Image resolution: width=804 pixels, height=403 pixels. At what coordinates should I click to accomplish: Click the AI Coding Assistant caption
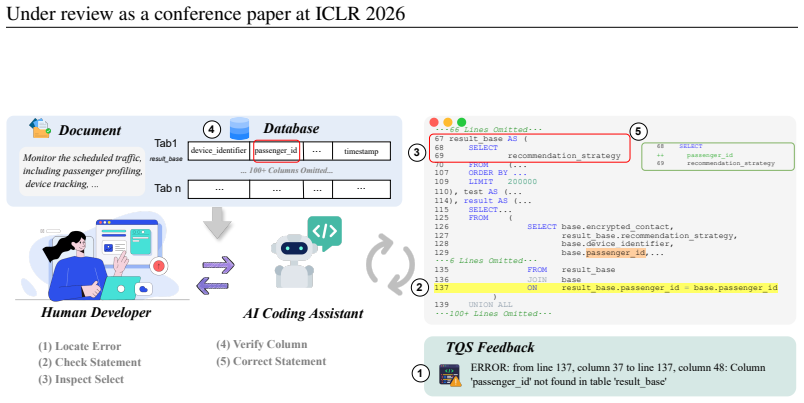(303, 314)
